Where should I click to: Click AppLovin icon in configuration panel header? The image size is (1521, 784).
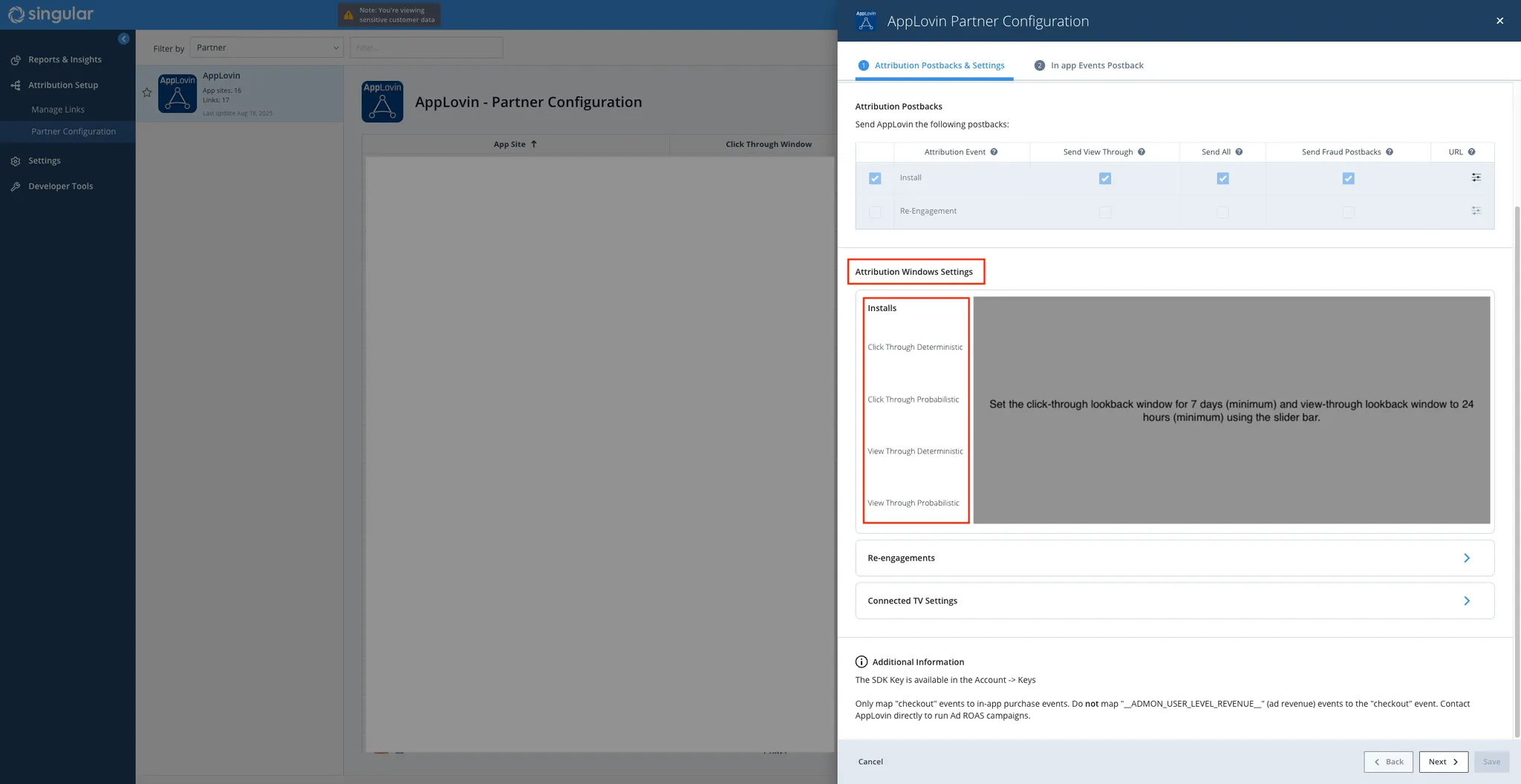tap(866, 21)
